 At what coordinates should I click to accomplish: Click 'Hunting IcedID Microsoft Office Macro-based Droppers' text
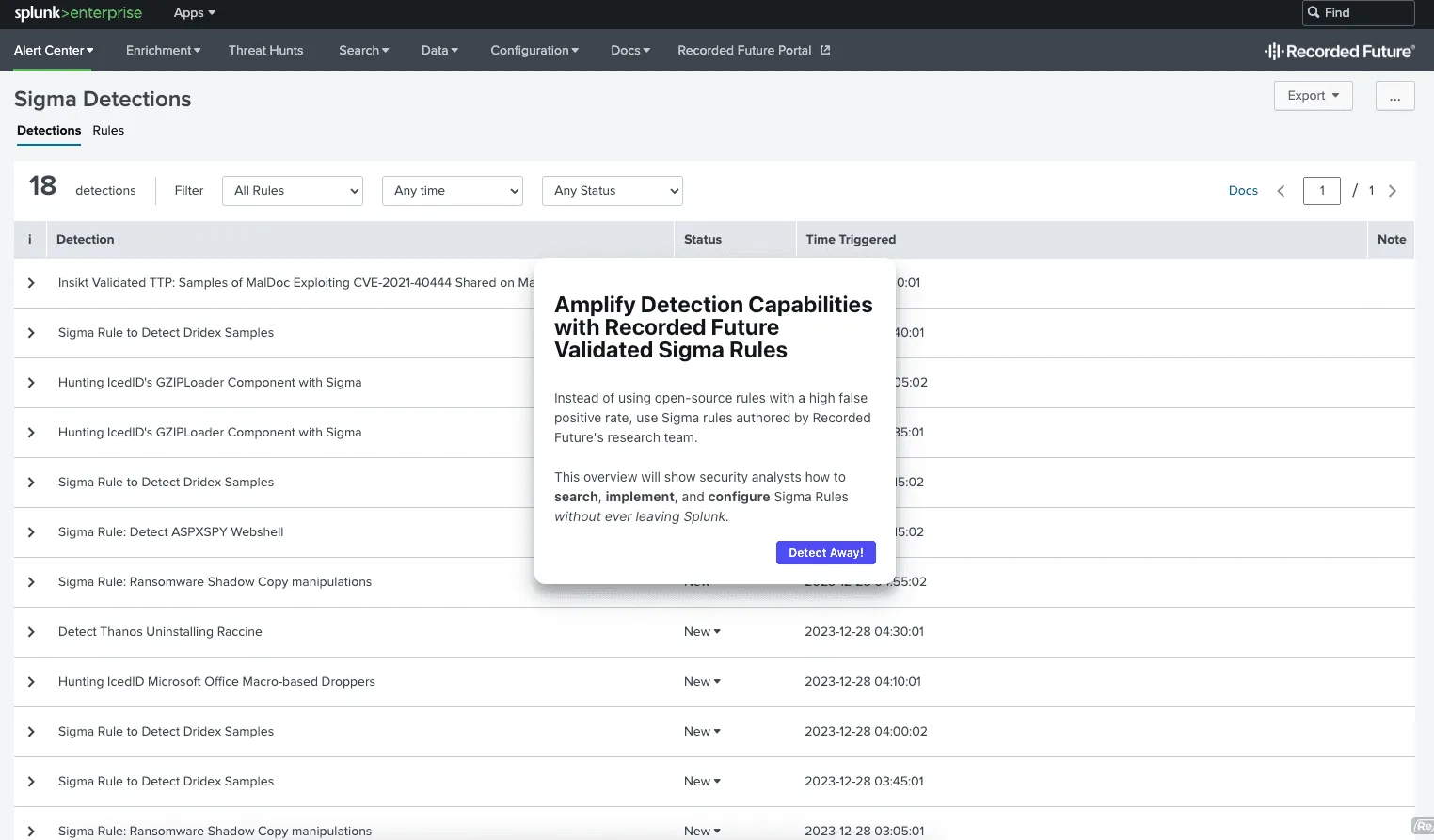[x=216, y=682]
